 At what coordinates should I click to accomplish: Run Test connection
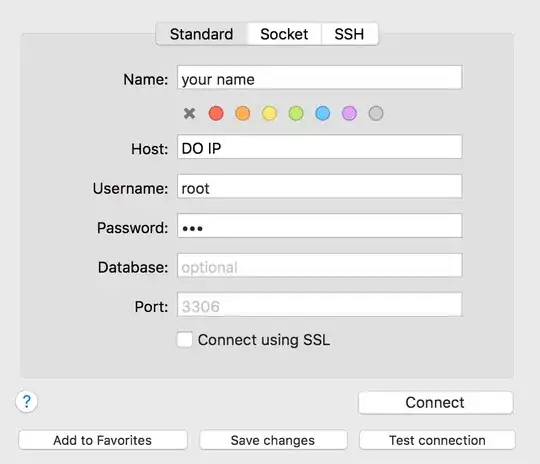coord(437,440)
